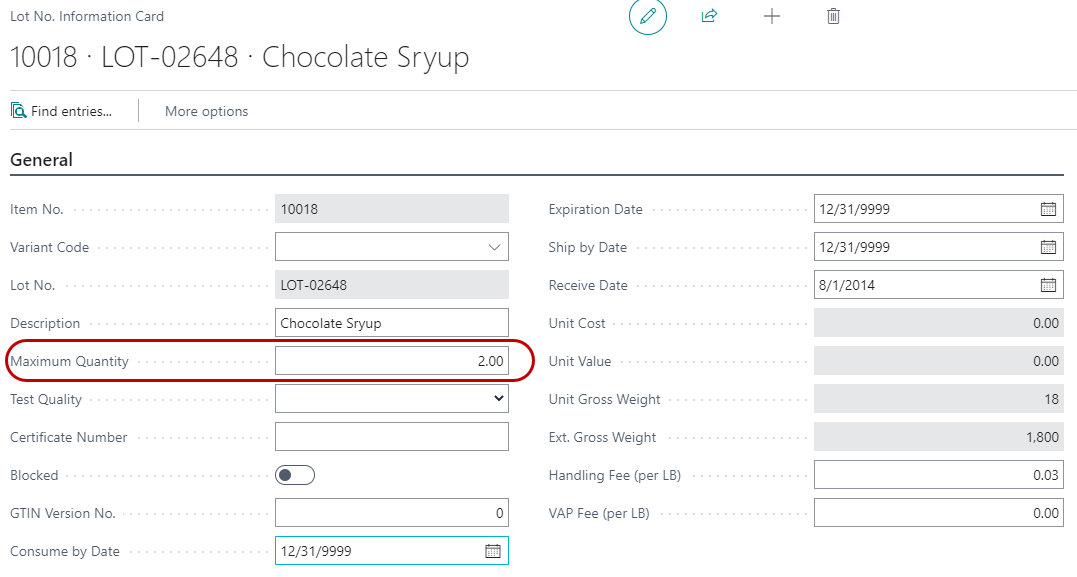Click the GTIN Version No. field
Image resolution: width=1077 pixels, height=577 pixels.
point(391,513)
